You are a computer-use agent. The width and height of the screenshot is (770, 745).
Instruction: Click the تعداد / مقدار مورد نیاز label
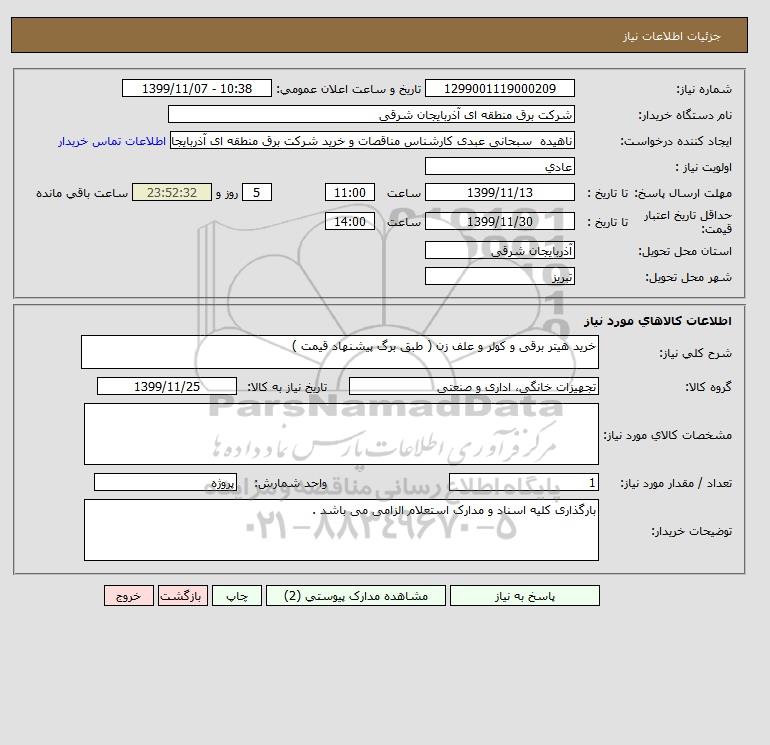tap(676, 483)
